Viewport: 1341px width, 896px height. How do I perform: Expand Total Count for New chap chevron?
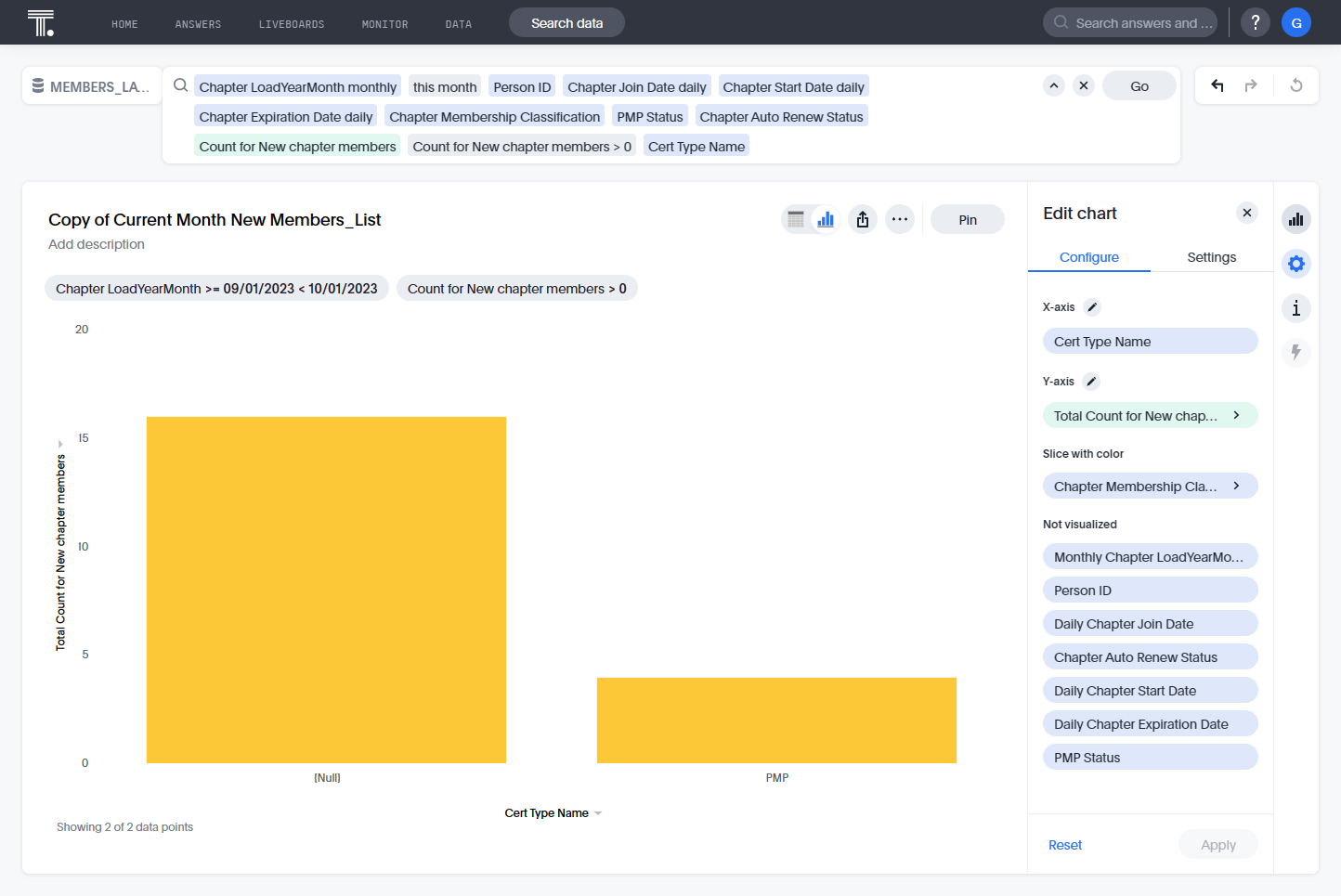[x=1236, y=415]
